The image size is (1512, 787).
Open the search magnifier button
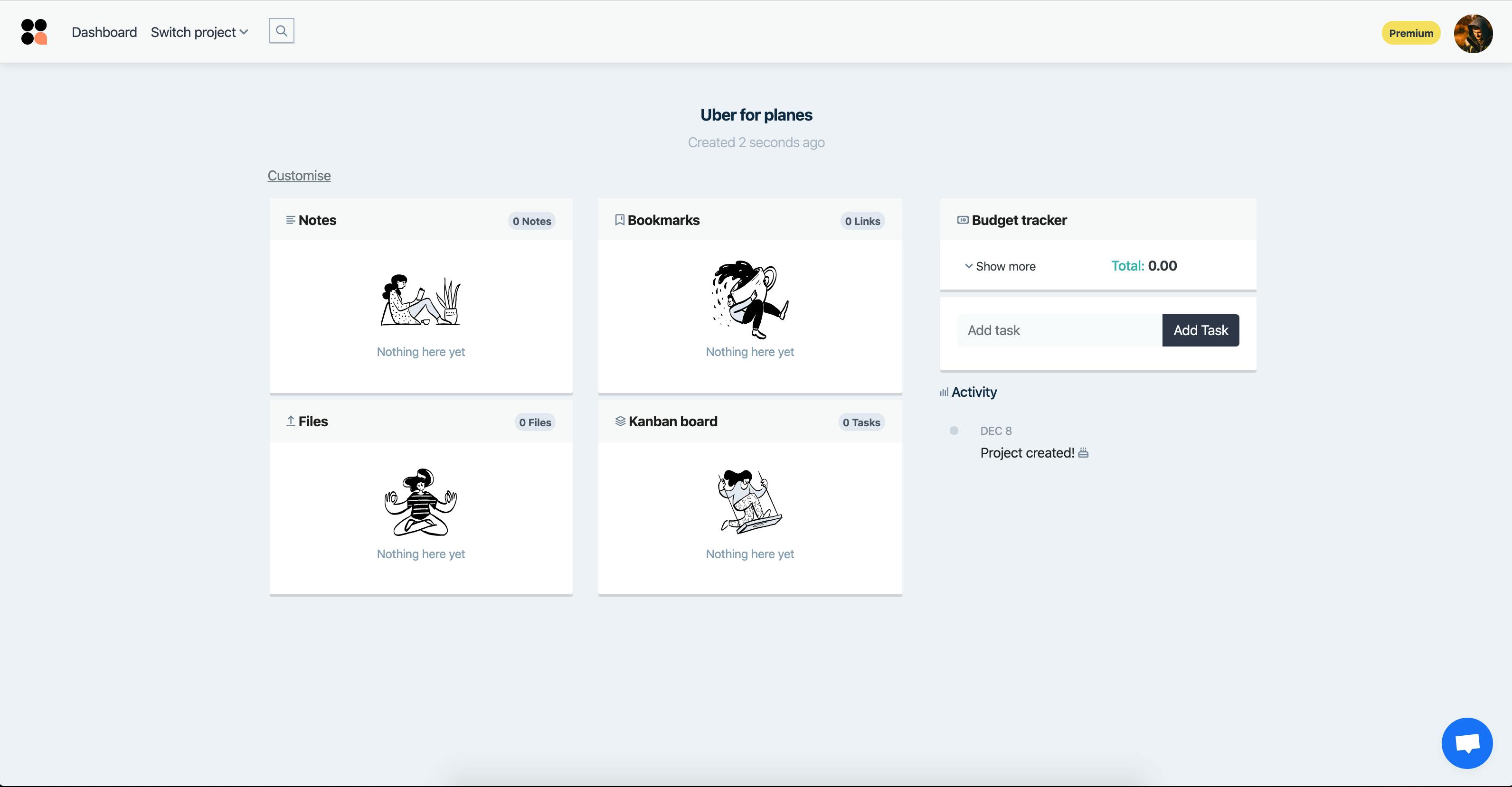pos(281,30)
